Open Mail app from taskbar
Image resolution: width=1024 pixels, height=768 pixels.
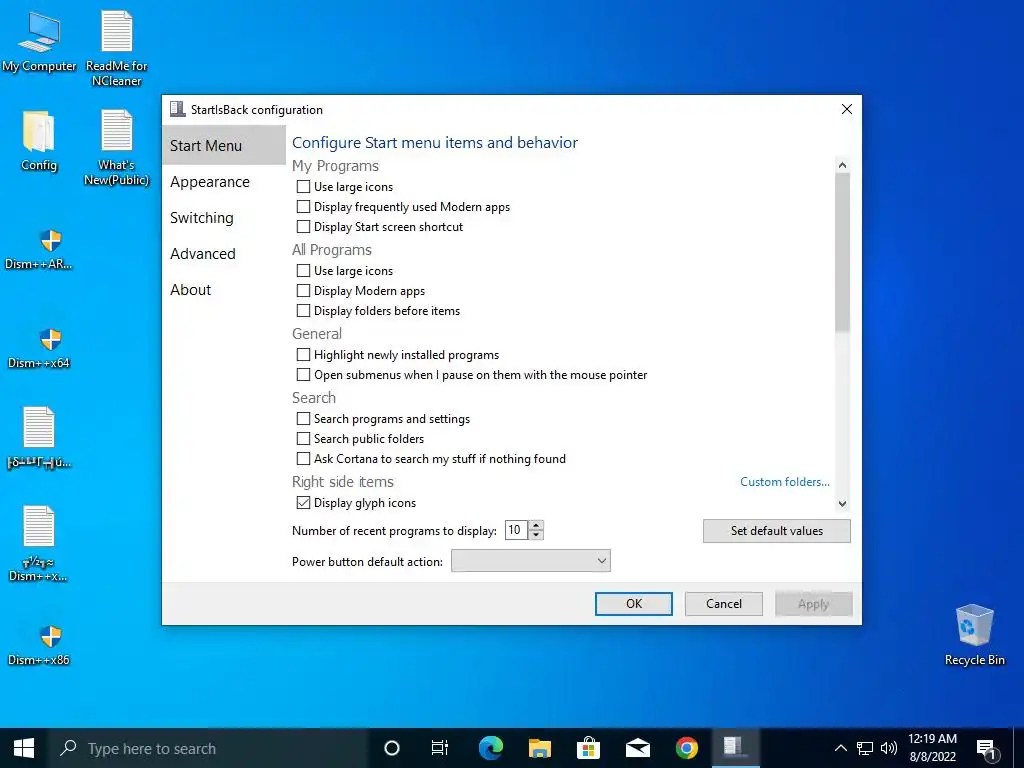(637, 748)
